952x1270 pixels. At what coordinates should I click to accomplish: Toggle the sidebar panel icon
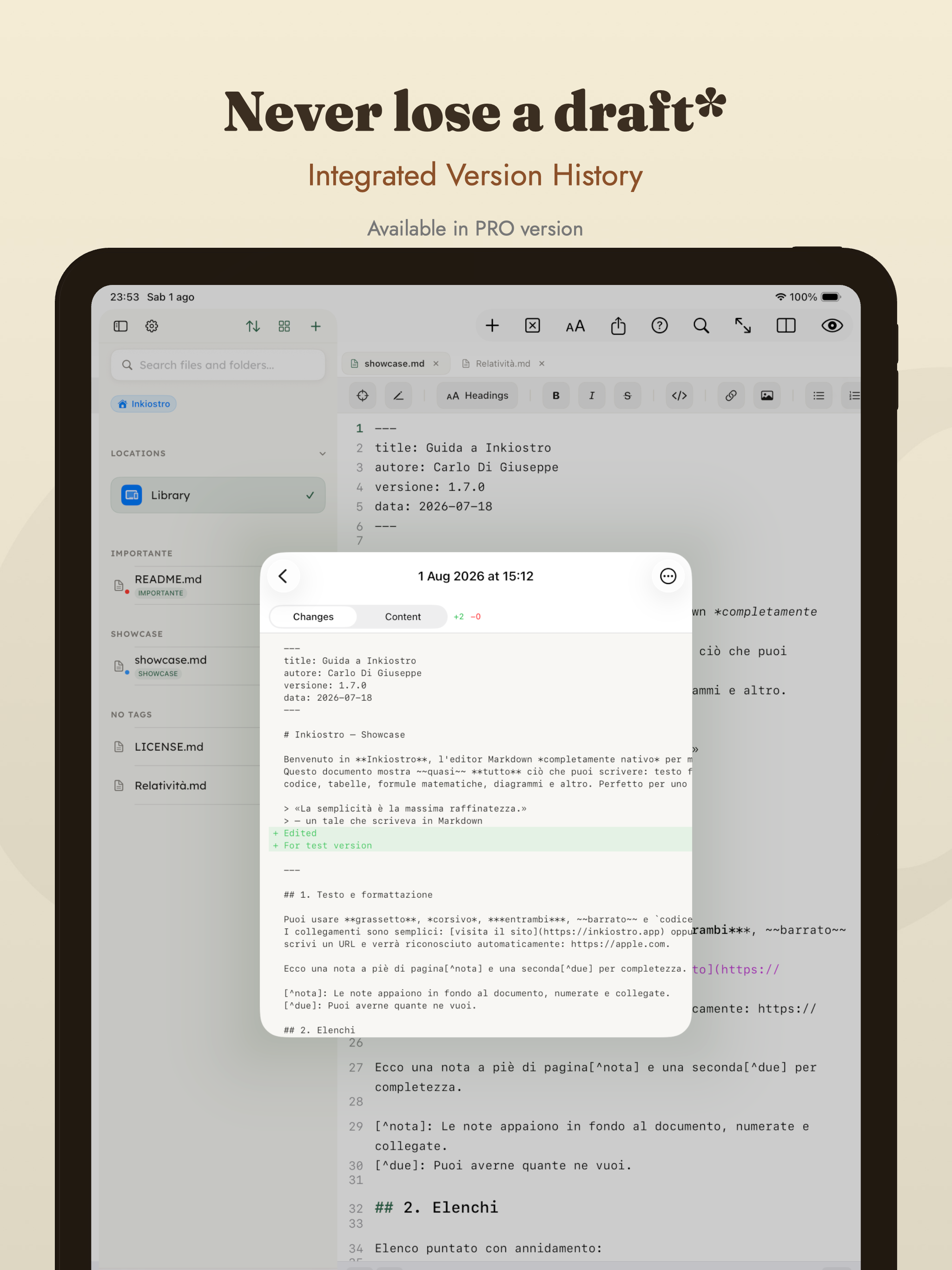(120, 326)
